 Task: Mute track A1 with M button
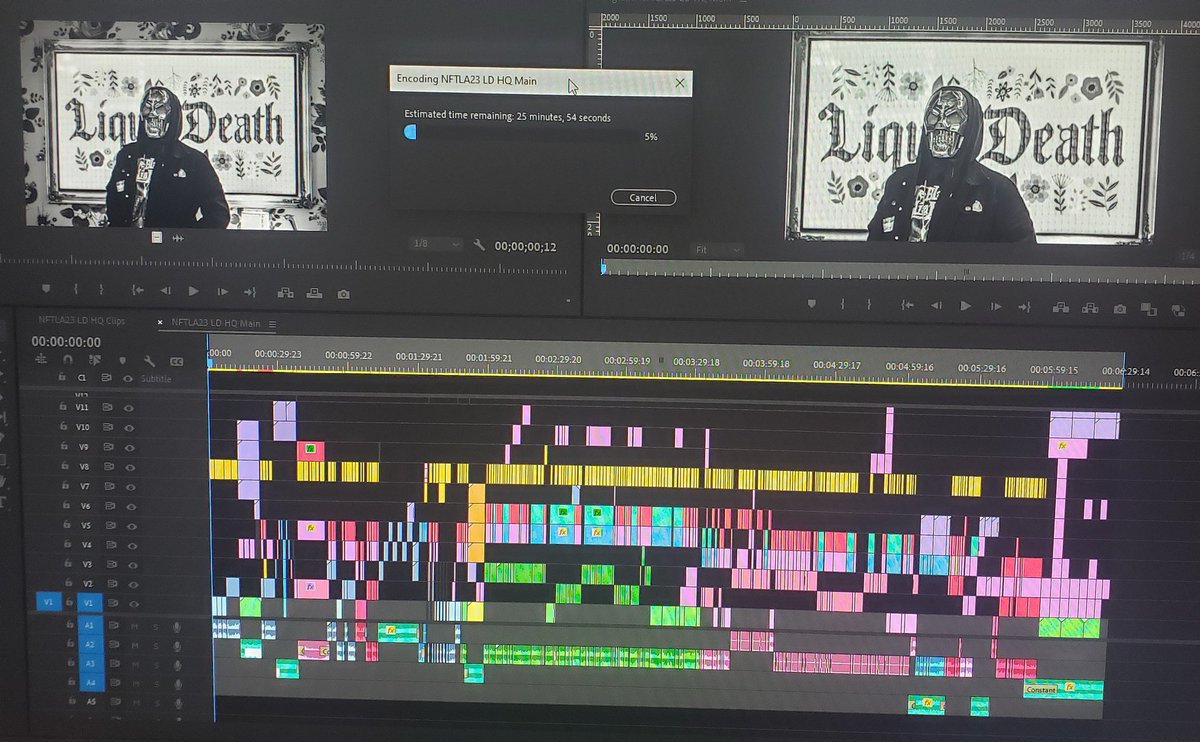pyautogui.click(x=135, y=627)
